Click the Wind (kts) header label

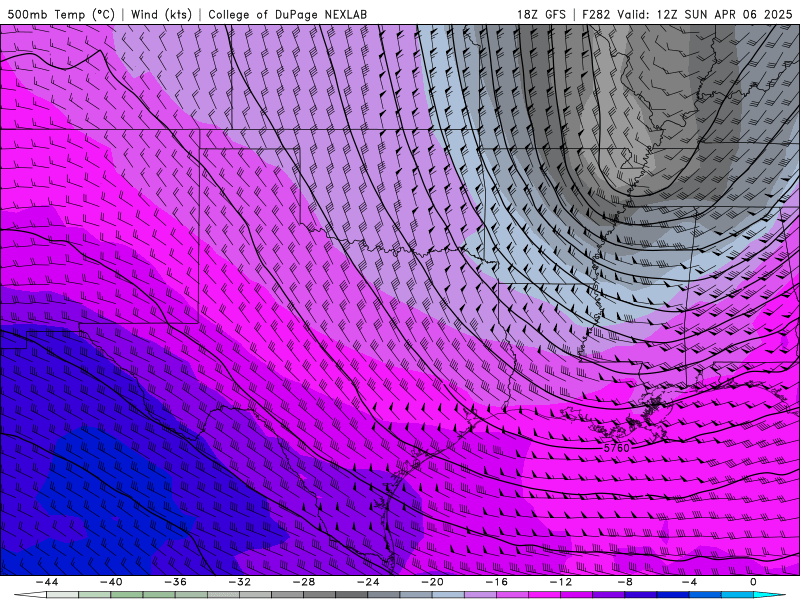pyautogui.click(x=161, y=14)
